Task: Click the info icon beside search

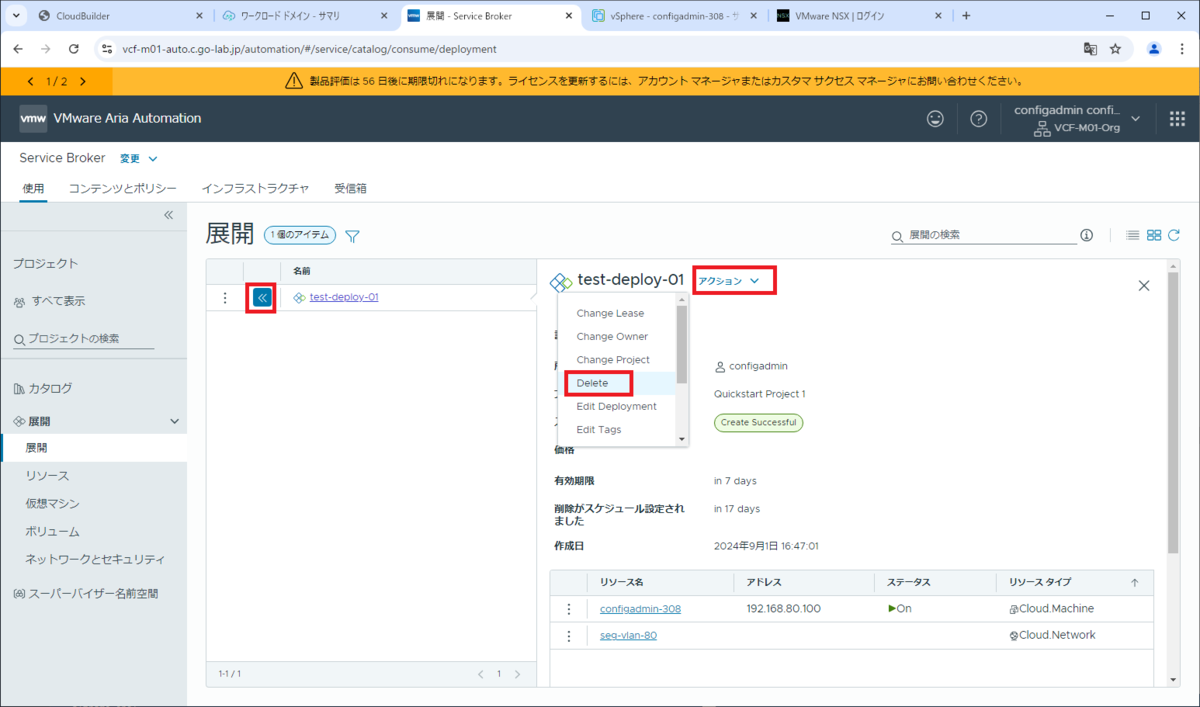Action: (x=1087, y=235)
